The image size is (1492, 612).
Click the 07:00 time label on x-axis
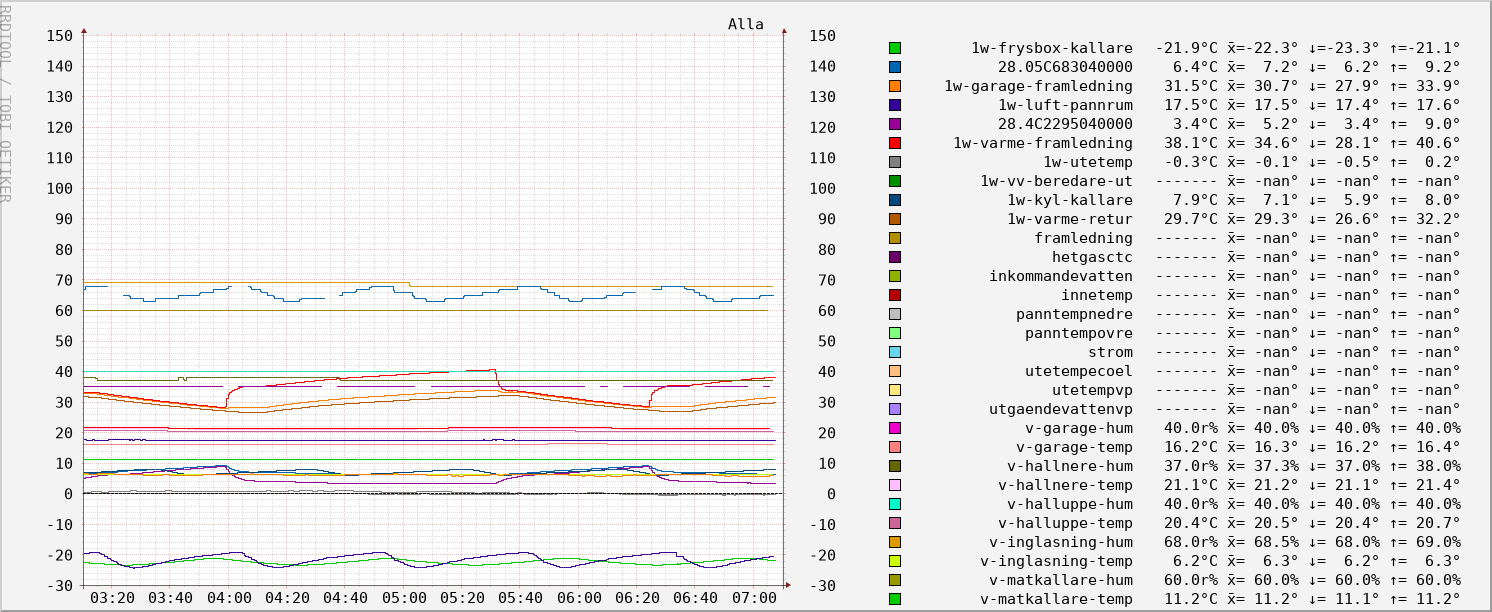pos(754,597)
